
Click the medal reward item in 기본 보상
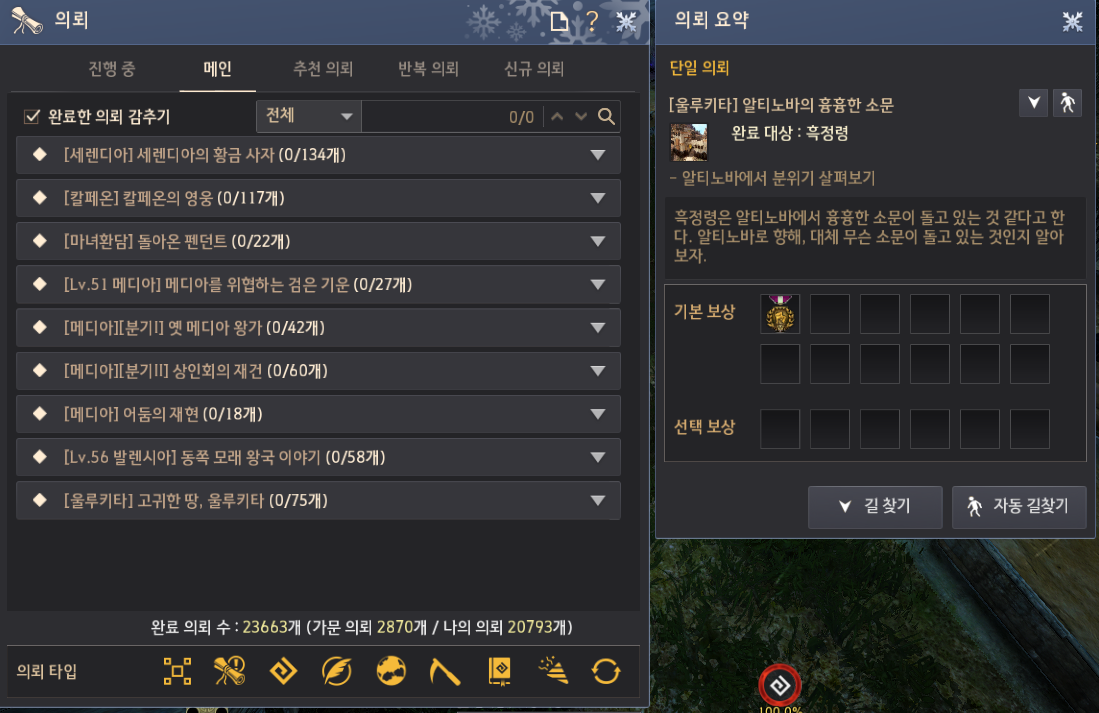click(x=780, y=313)
